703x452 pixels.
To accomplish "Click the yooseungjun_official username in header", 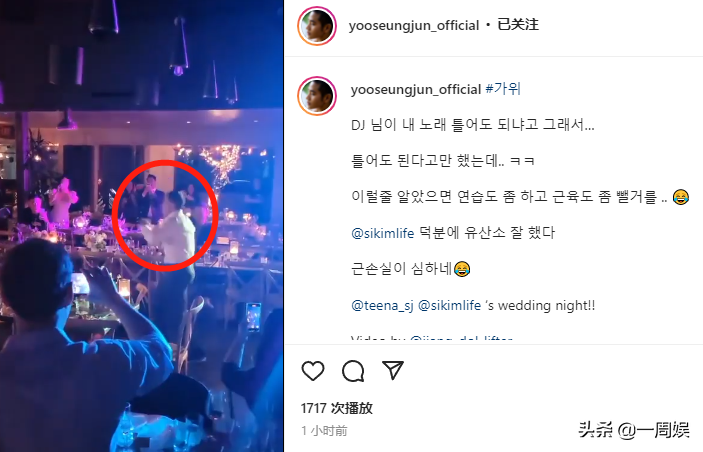I will (414, 25).
